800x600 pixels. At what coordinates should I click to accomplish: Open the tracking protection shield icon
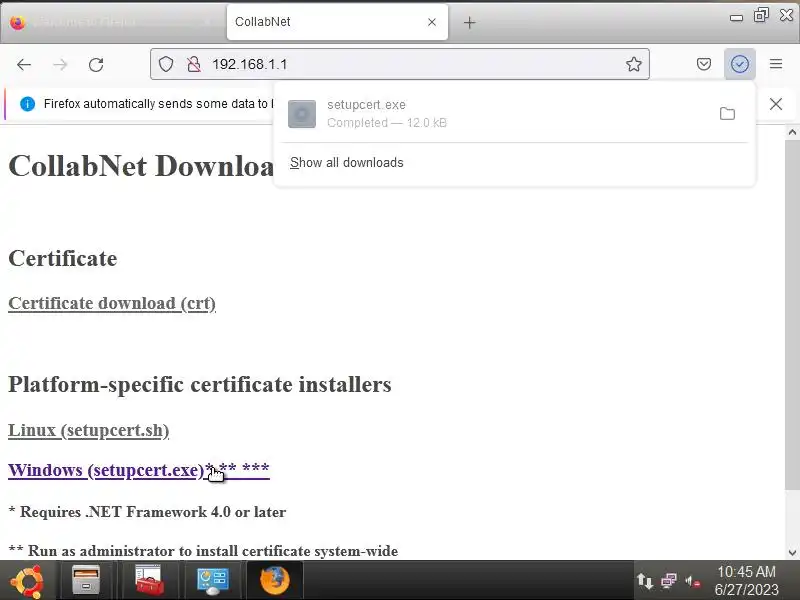click(x=166, y=64)
